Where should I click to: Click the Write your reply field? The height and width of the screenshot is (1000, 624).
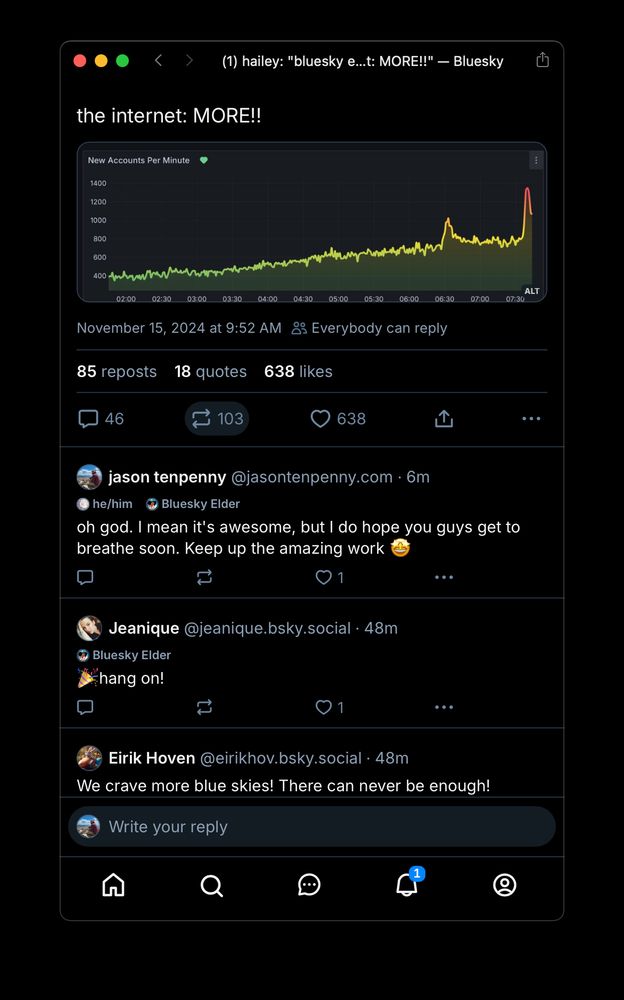pos(312,827)
